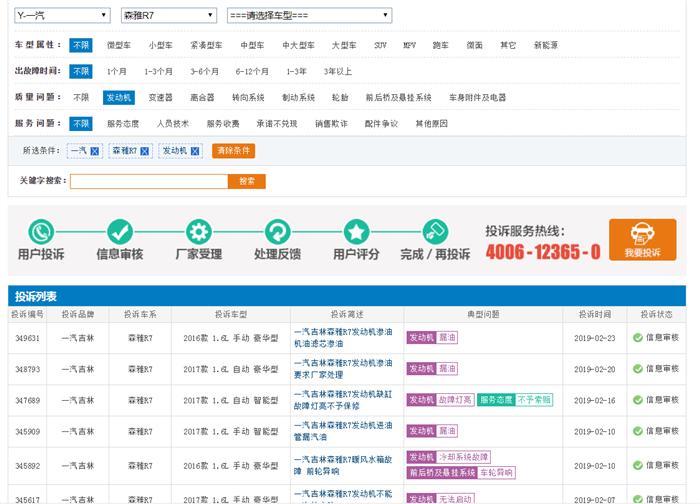The image size is (700, 504).
Task: Filter by 跑车 vehicle type
Action: [441, 45]
